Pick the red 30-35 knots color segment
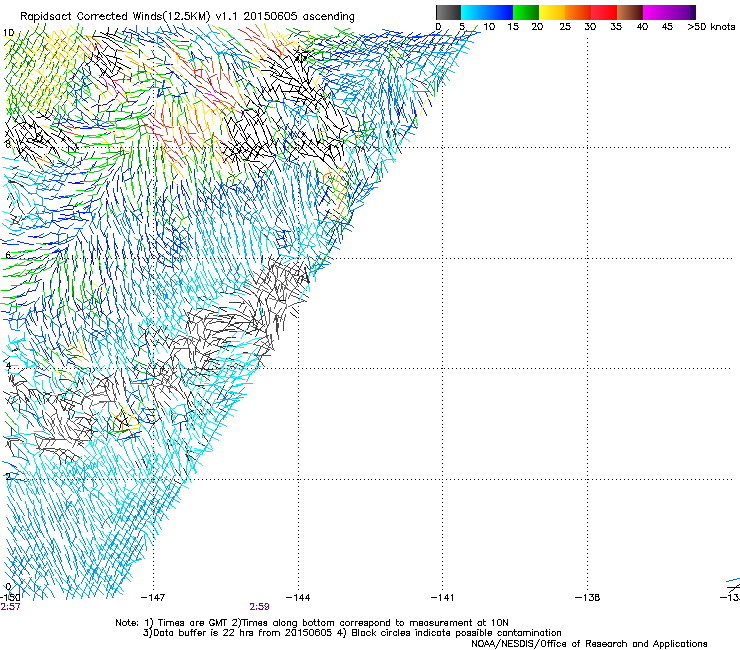 [604, 12]
